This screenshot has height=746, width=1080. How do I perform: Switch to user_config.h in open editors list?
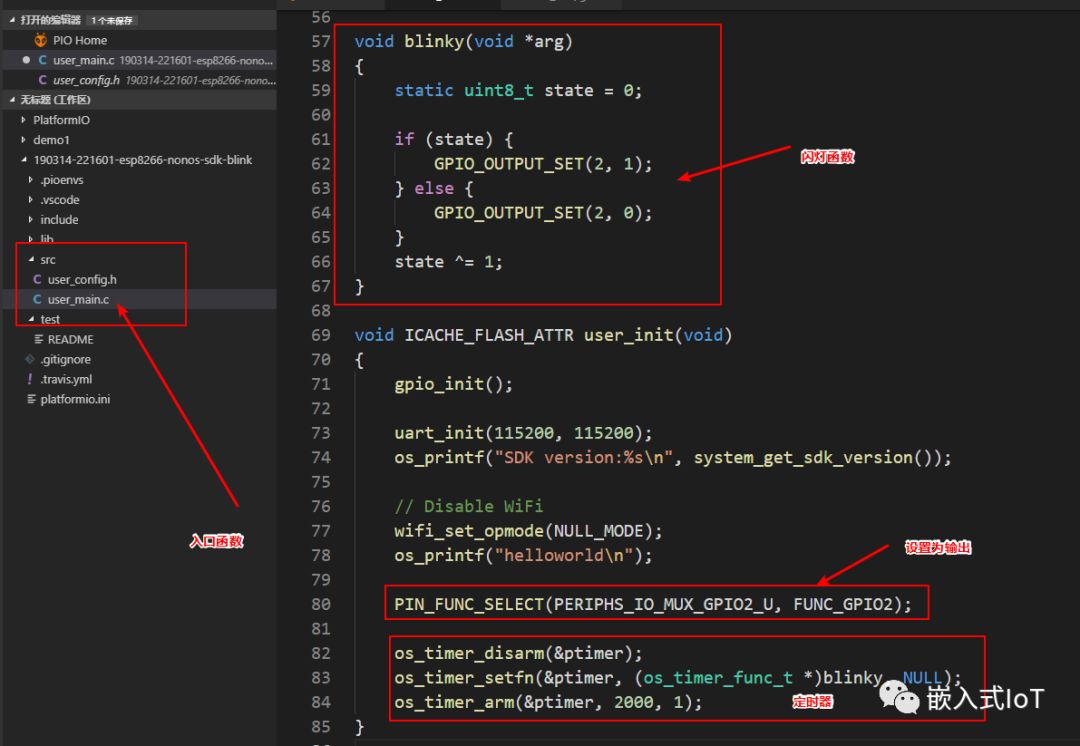pos(86,80)
